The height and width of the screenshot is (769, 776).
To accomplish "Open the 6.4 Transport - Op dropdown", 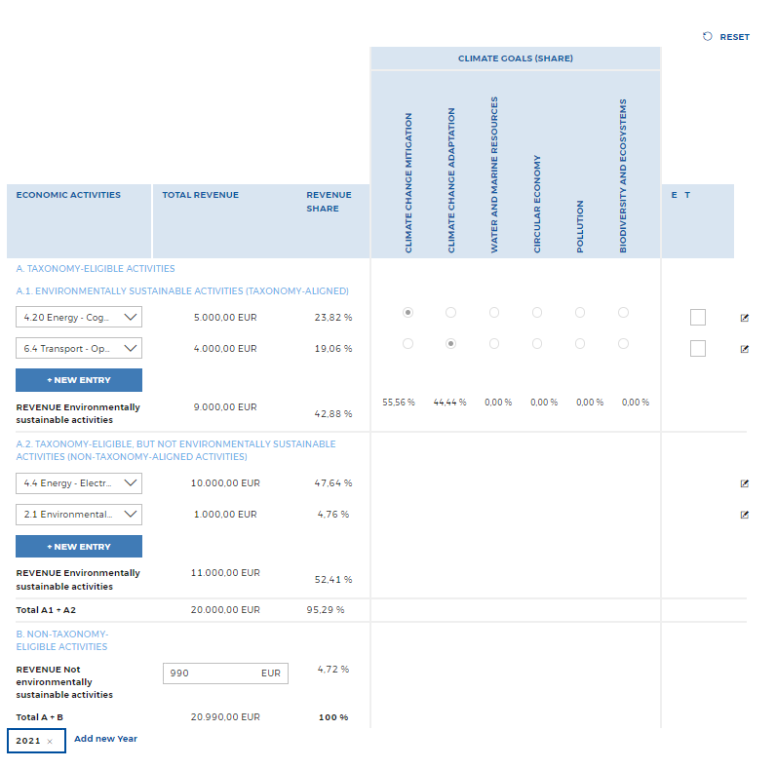I will (79, 348).
